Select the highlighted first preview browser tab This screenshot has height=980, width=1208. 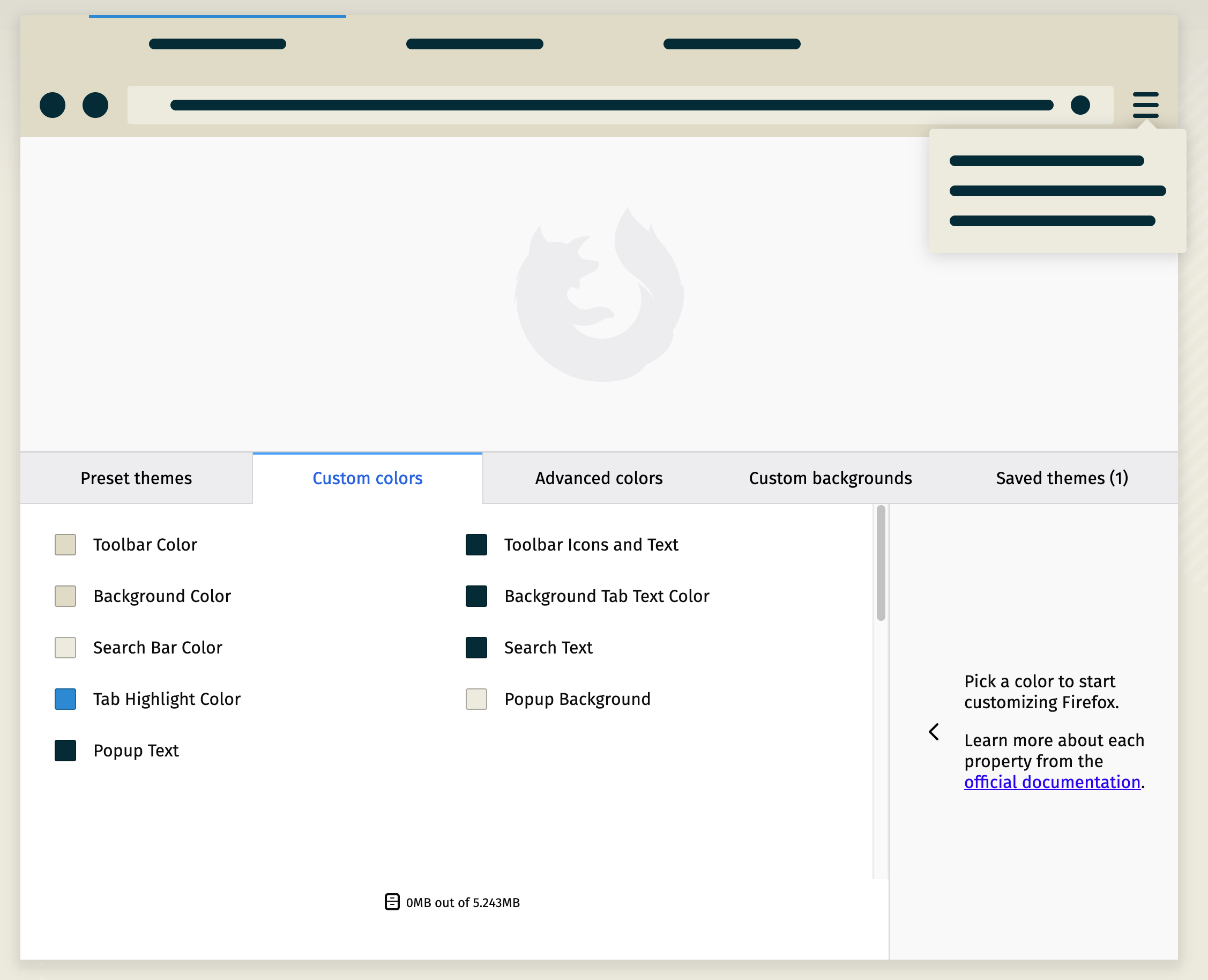click(217, 43)
